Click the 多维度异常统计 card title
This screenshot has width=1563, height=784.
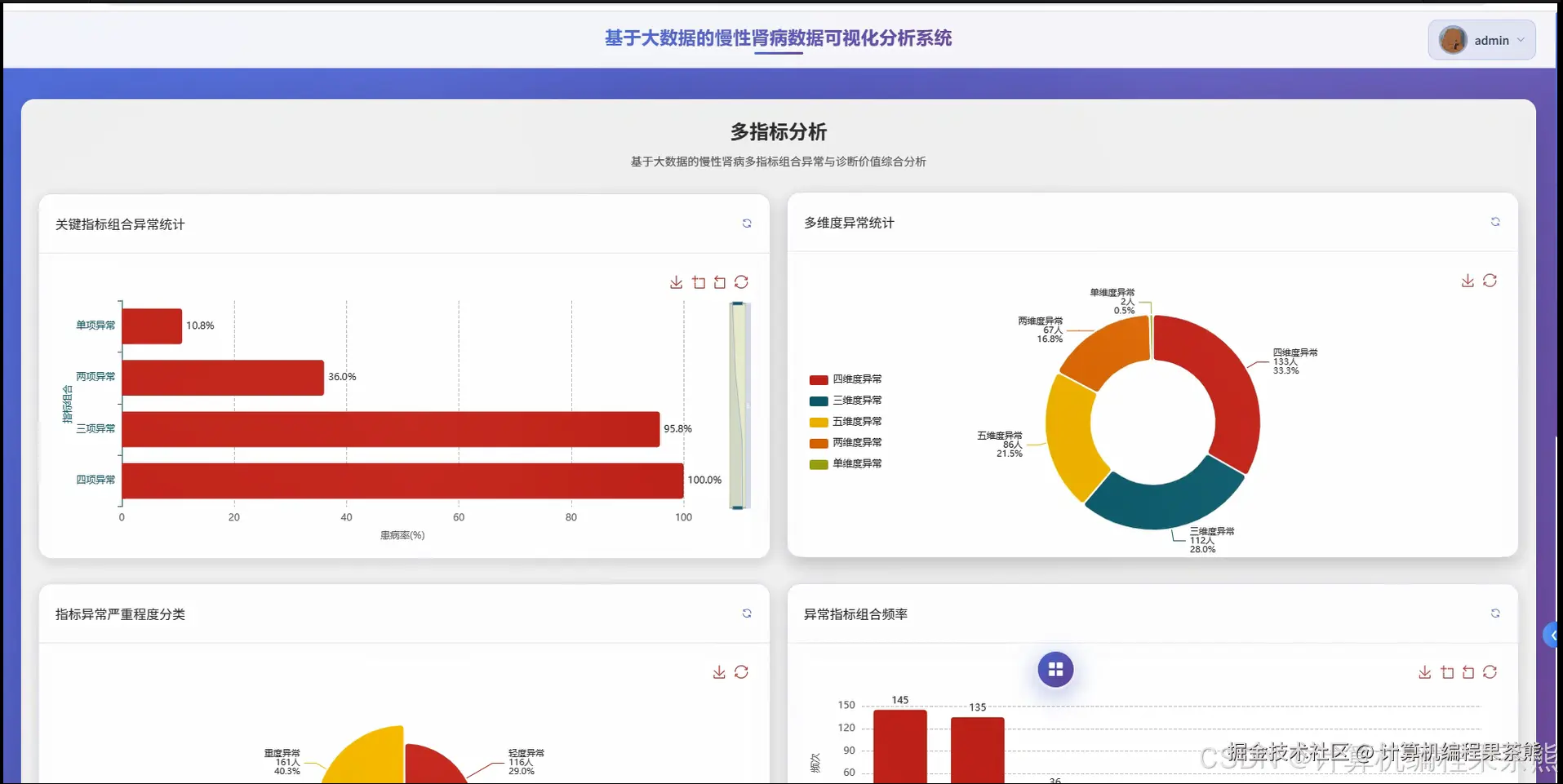pyautogui.click(x=849, y=223)
